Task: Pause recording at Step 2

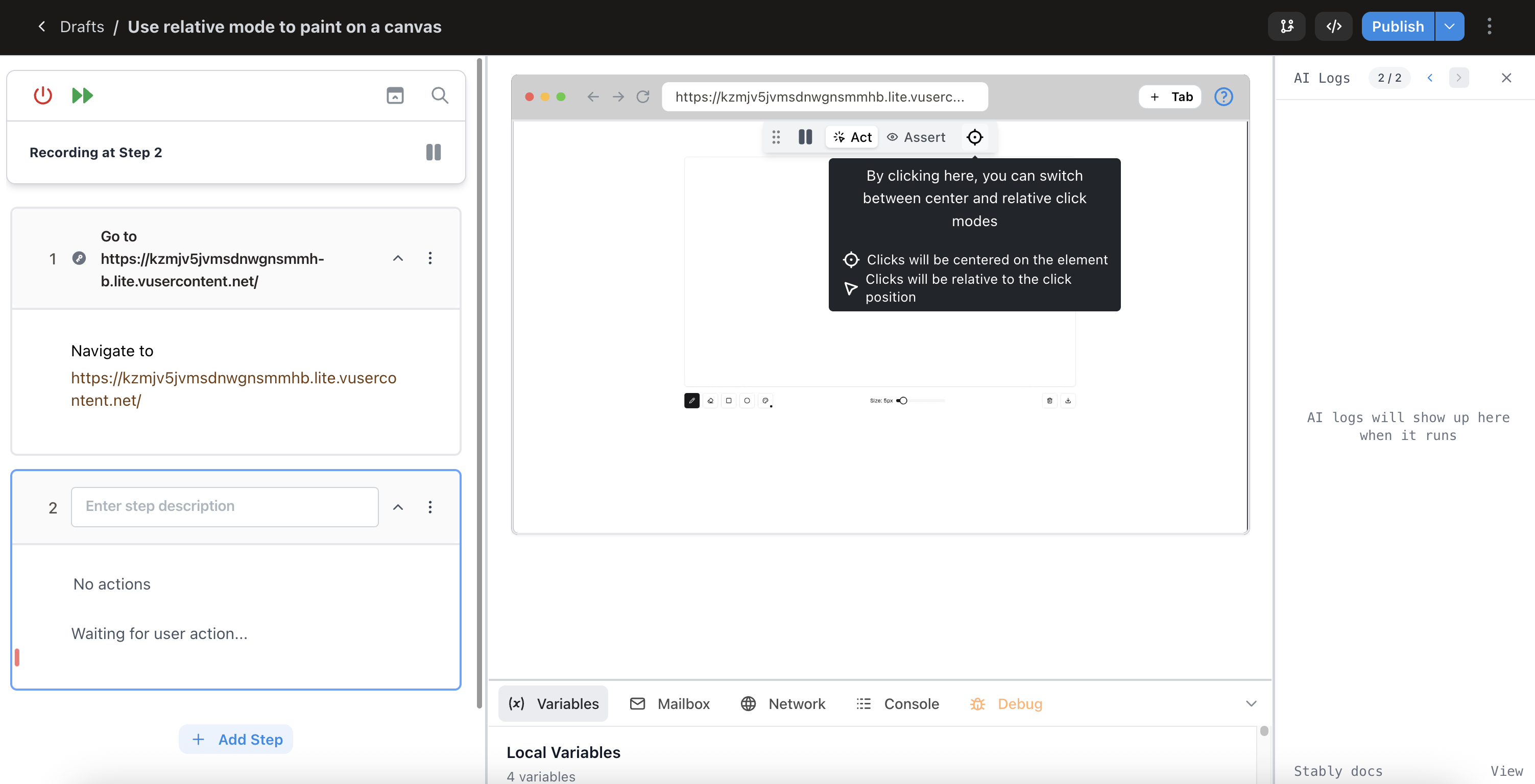Action: pos(433,153)
